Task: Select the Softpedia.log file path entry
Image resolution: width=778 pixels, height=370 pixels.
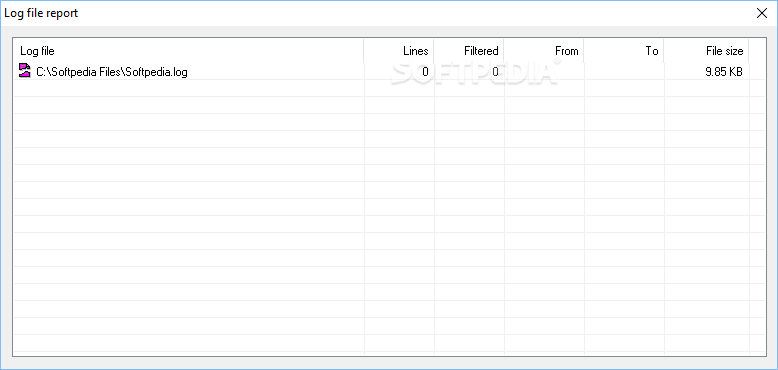Action: click(x=112, y=72)
